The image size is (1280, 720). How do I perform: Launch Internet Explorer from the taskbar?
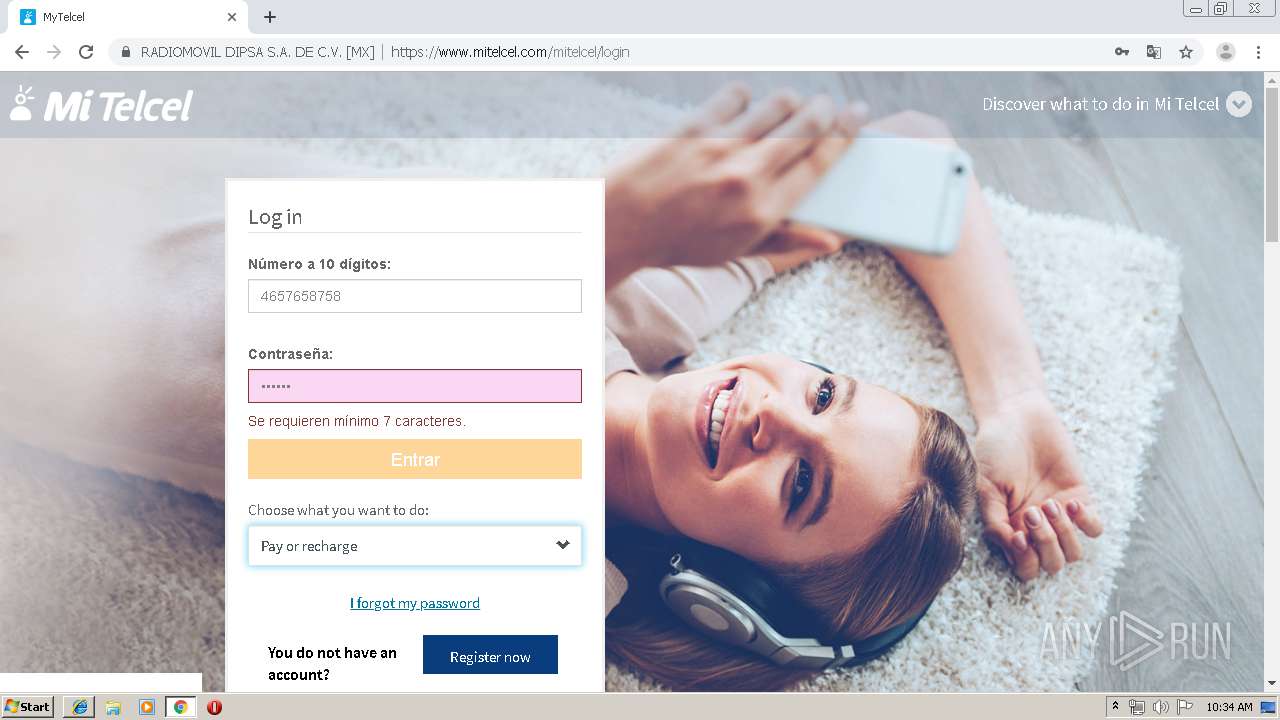pyautogui.click(x=80, y=707)
